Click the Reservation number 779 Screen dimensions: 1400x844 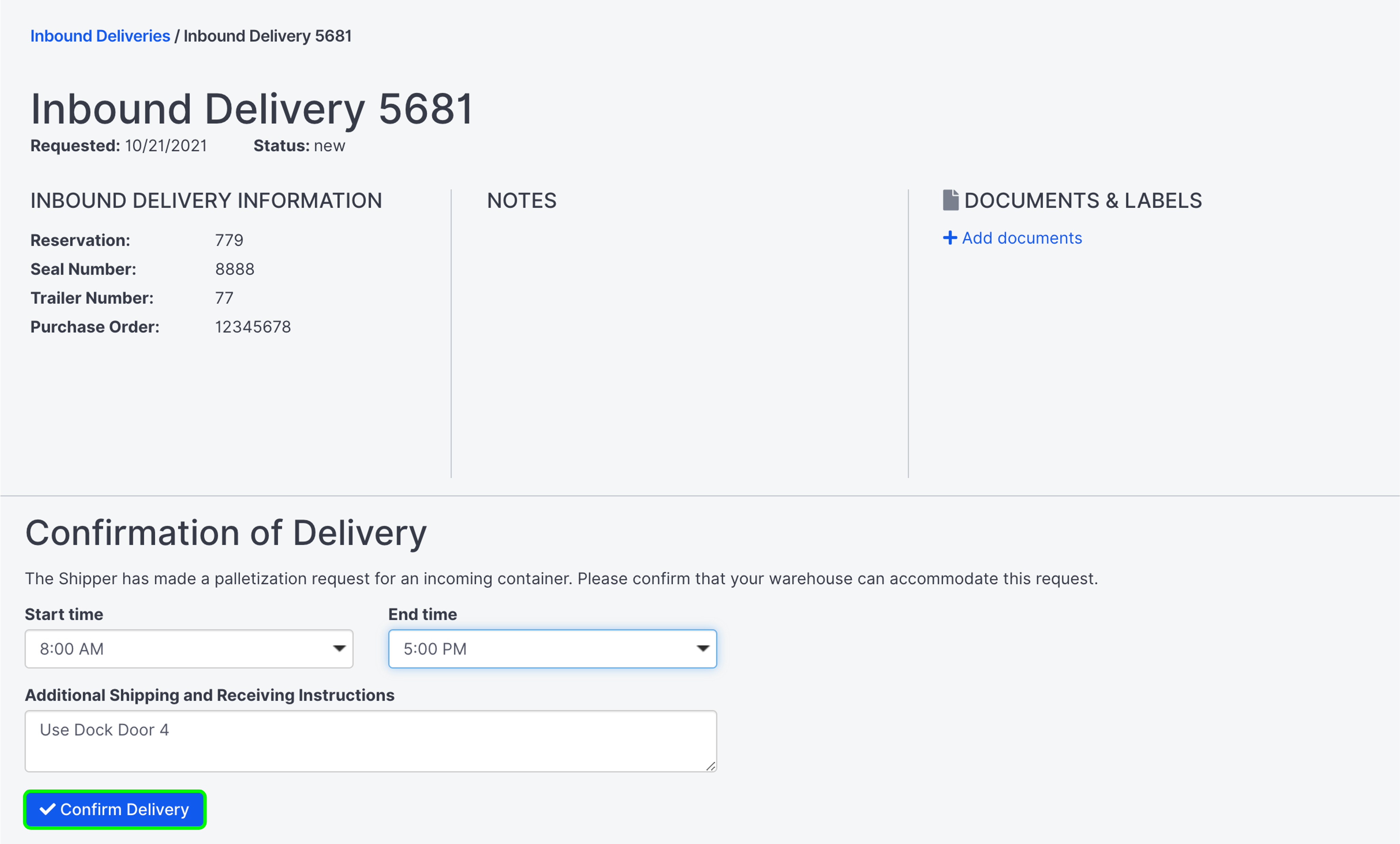(x=229, y=239)
